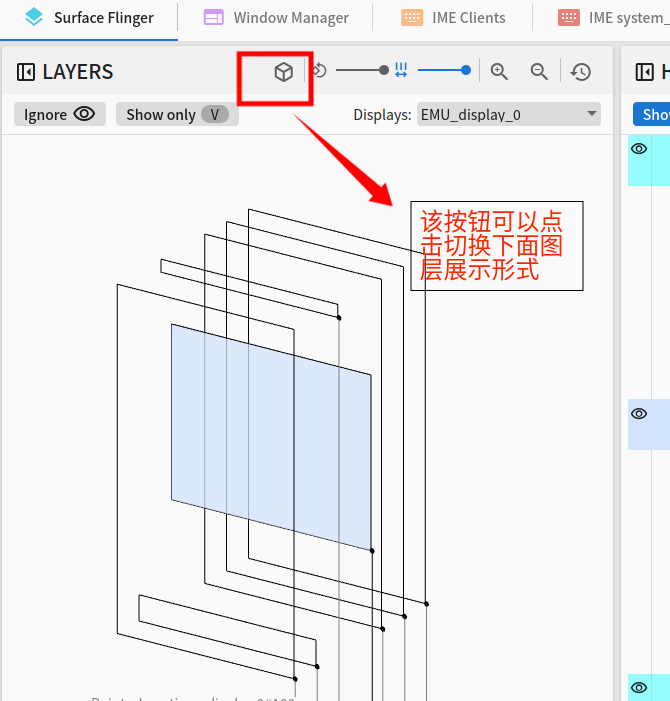The width and height of the screenshot is (670, 701).
Task: Open the IME system tab
Action: click(612, 18)
